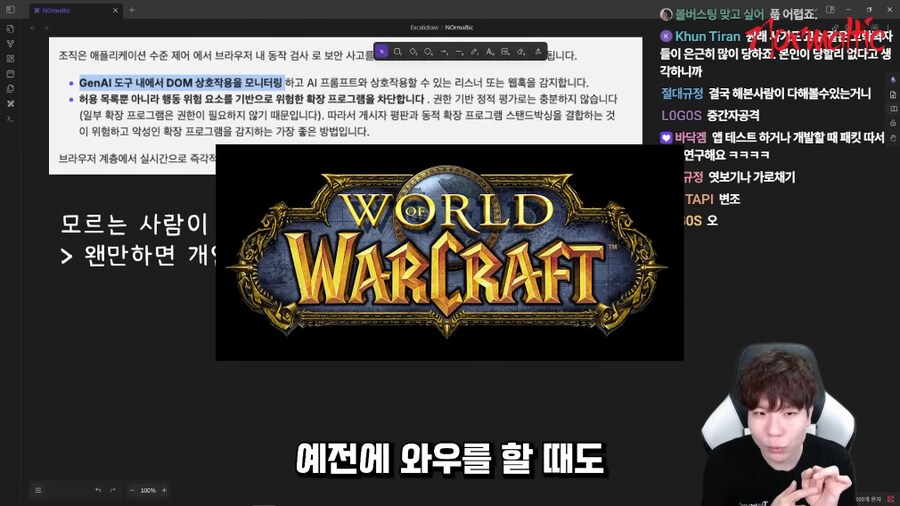
Task: Select the freedraw Pencil tool
Action: [x=475, y=52]
